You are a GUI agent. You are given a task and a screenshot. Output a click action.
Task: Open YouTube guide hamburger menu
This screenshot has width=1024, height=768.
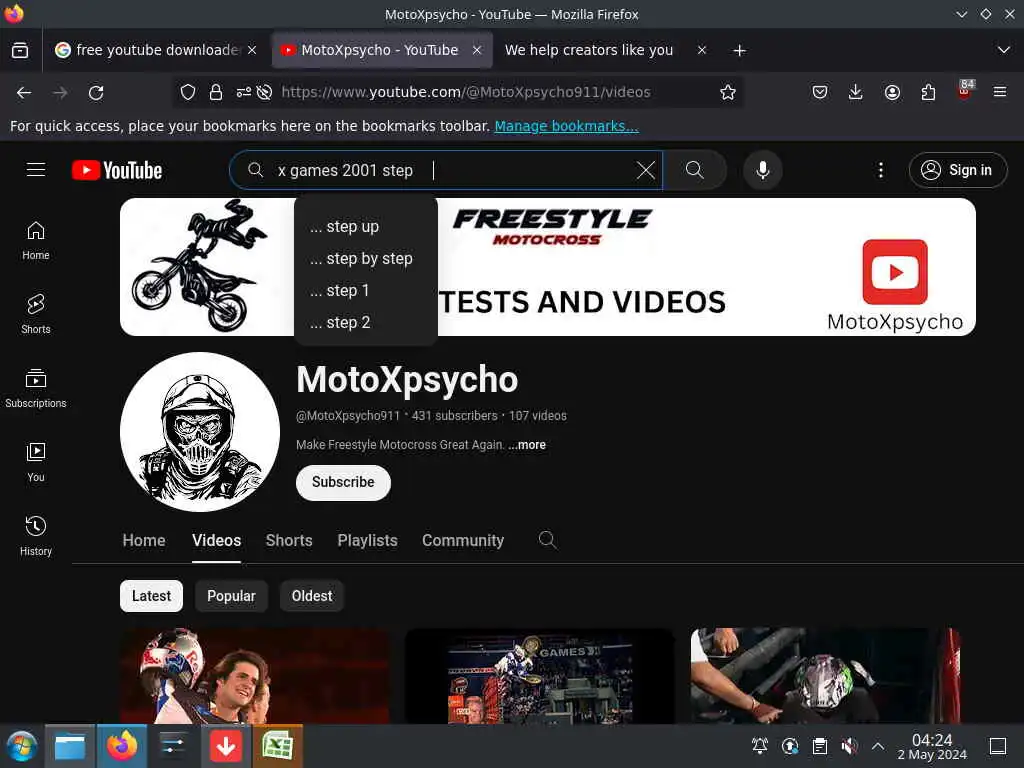(36, 170)
